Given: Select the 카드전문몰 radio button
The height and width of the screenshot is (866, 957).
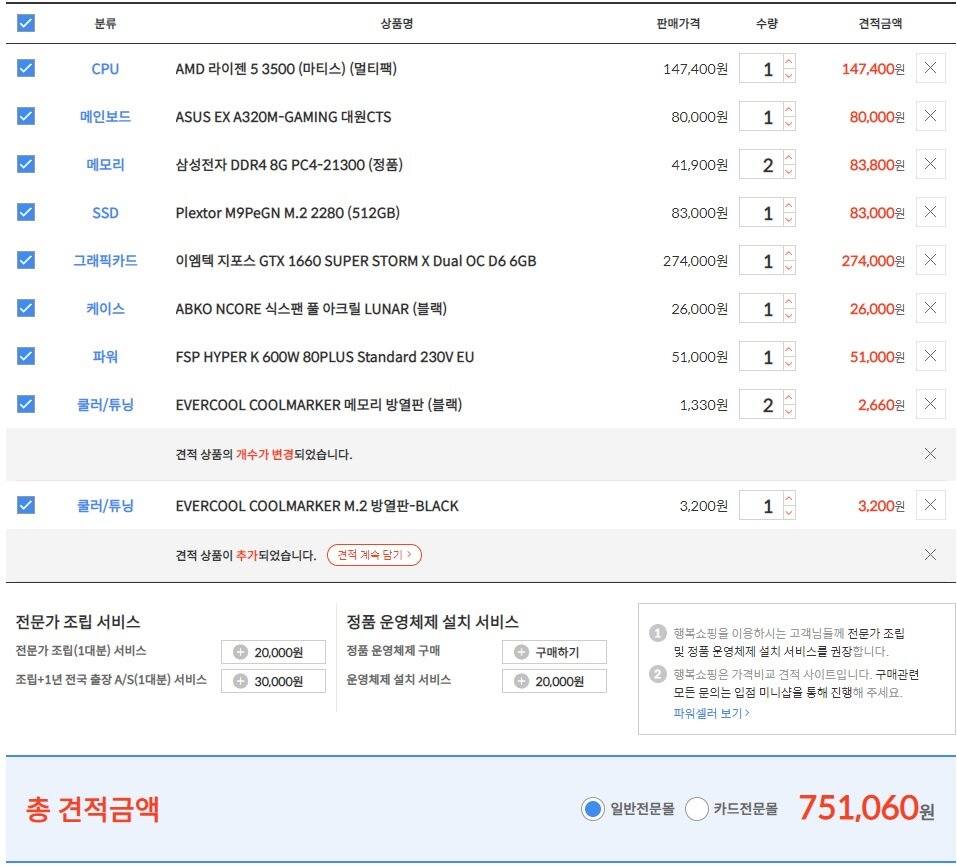Looking at the screenshot, I should tap(696, 809).
